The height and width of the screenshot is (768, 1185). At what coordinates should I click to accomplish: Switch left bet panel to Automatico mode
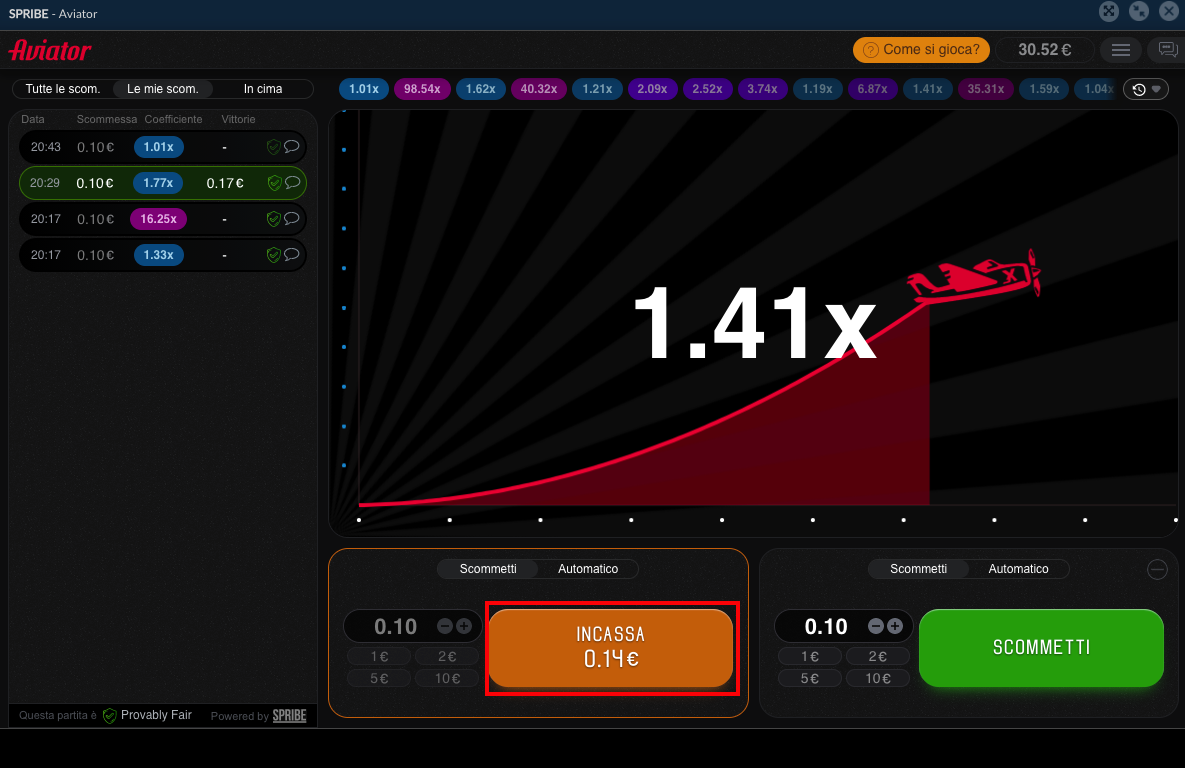(588, 569)
